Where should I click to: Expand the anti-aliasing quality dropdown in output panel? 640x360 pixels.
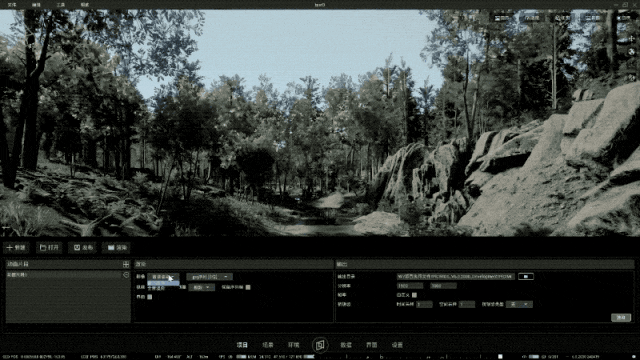click(519, 304)
